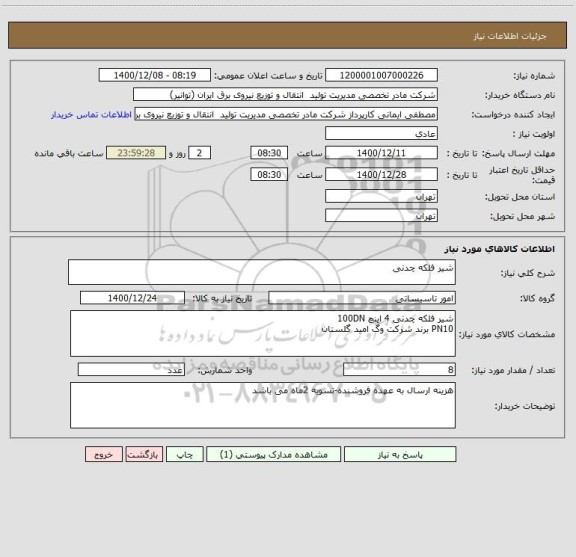Click the خروج exit button
576x557 pixels.
point(104,454)
